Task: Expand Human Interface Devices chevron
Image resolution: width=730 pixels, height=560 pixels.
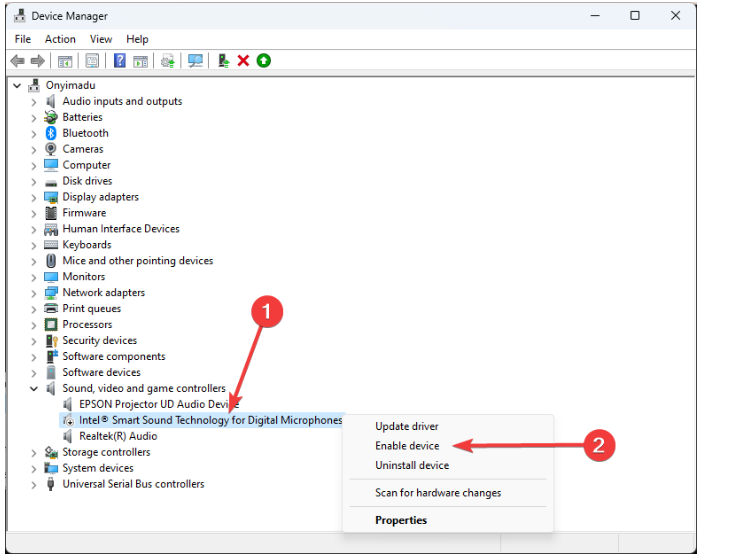Action: point(34,229)
